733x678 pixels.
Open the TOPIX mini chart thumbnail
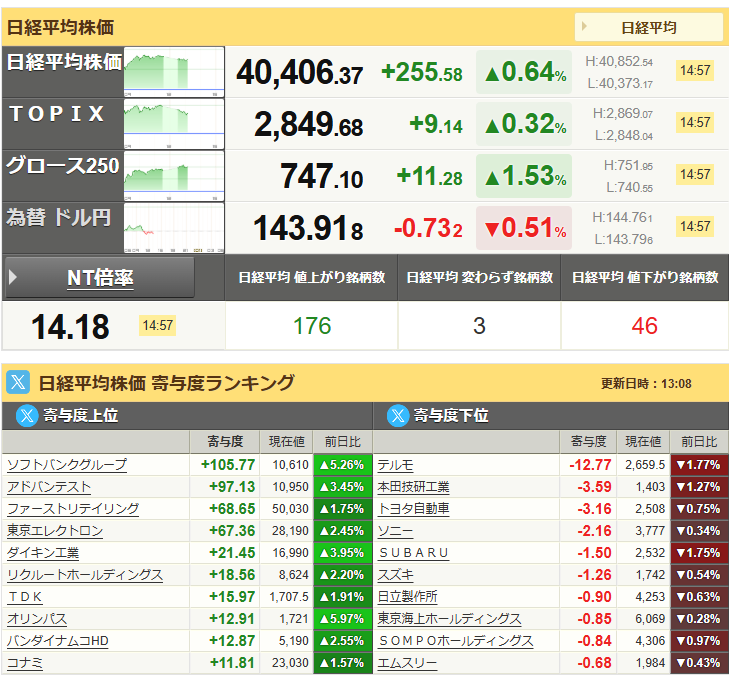[x=174, y=124]
